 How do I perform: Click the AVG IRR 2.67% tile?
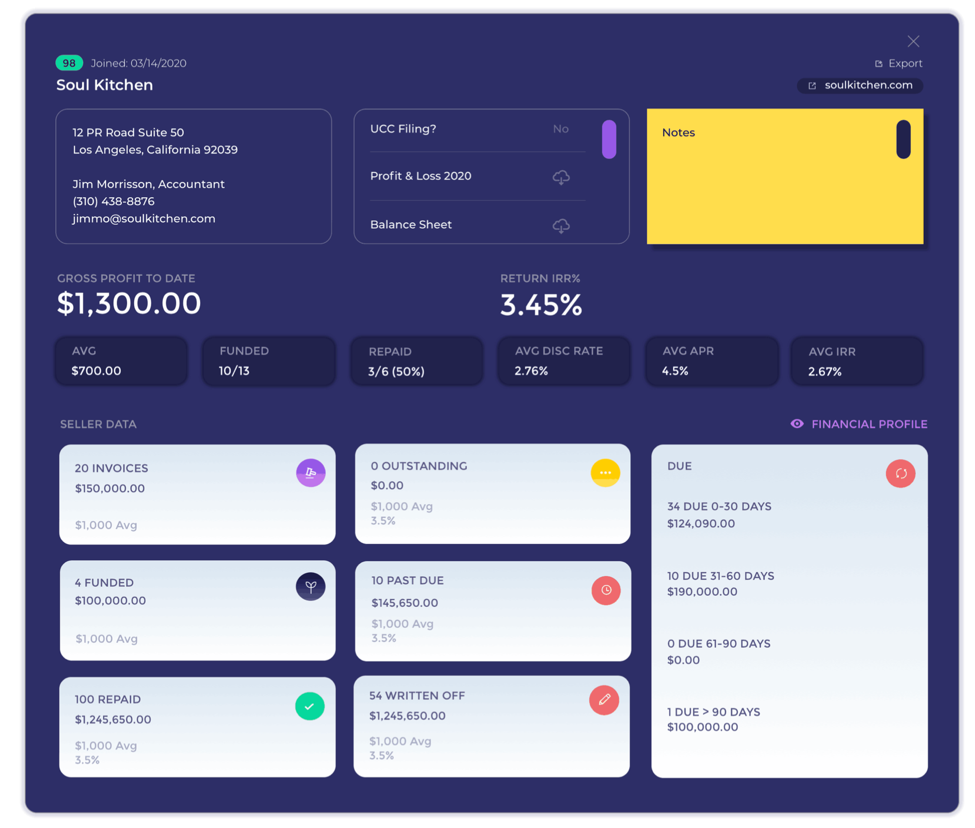tap(857, 361)
